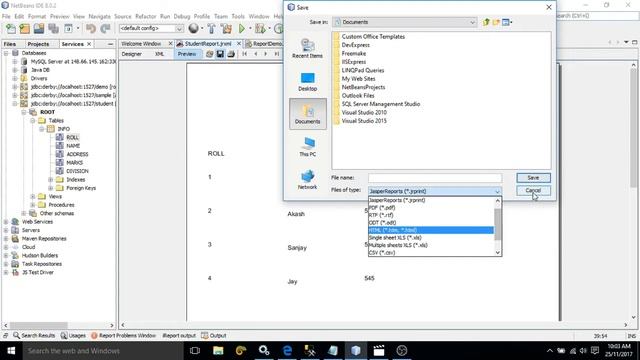Click the Cancel button in dialog

[x=533, y=191]
